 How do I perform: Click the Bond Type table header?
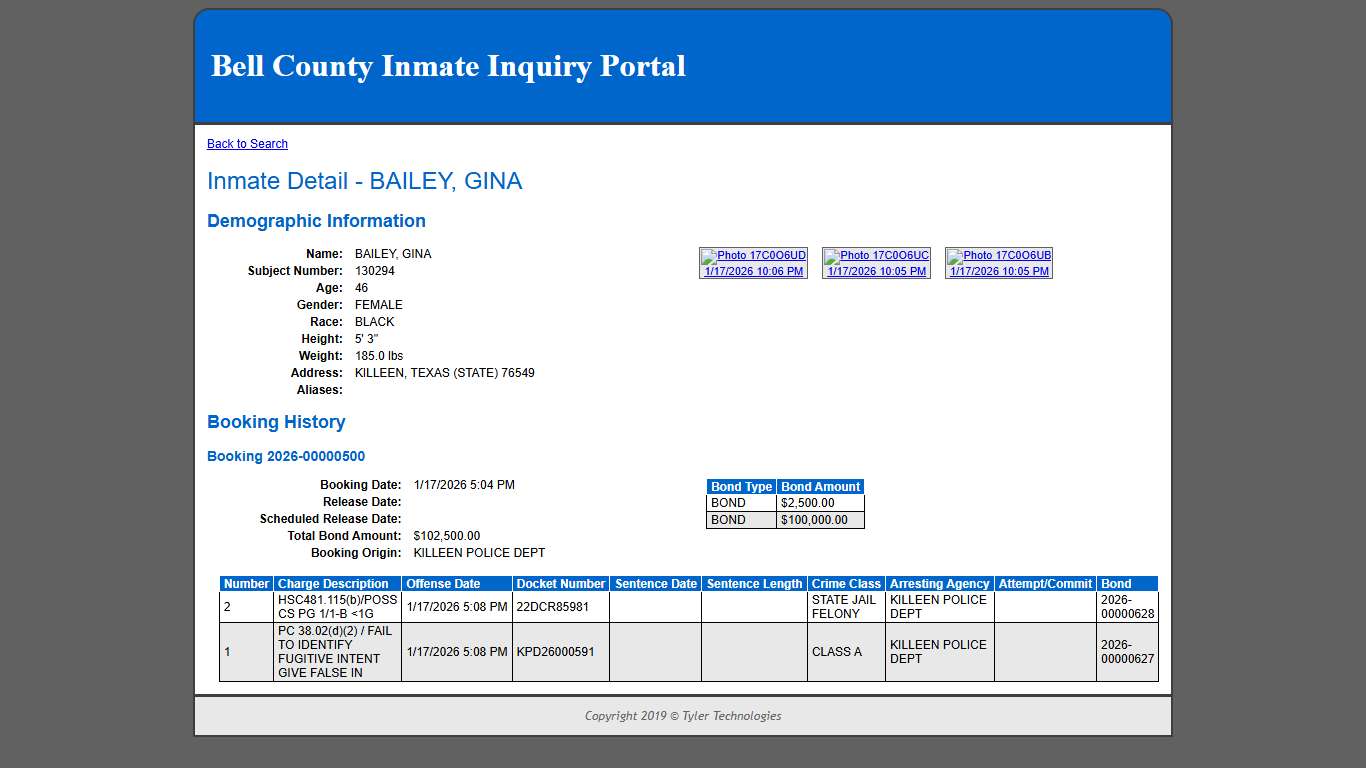click(x=740, y=487)
